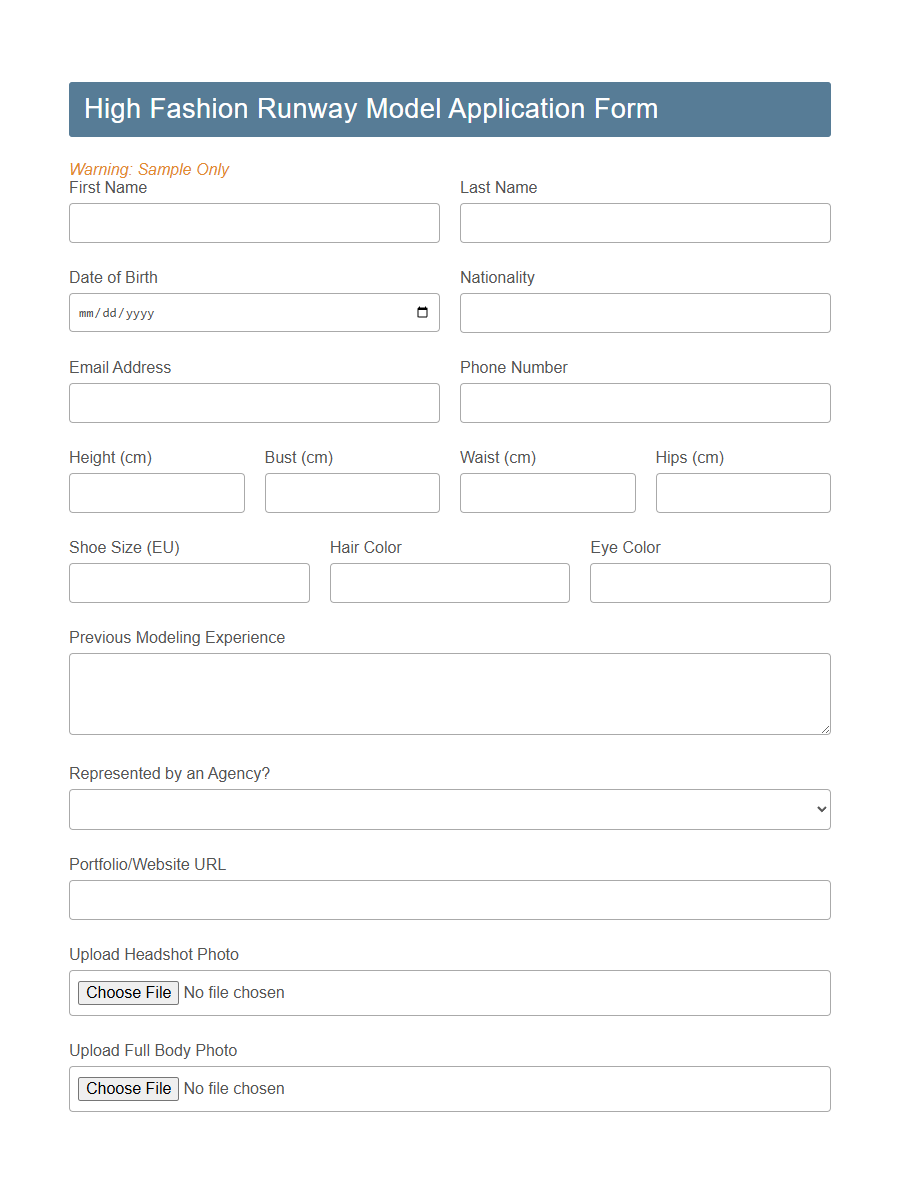
Task: Click the Previous Modeling Experience text area
Action: pyautogui.click(x=449, y=693)
